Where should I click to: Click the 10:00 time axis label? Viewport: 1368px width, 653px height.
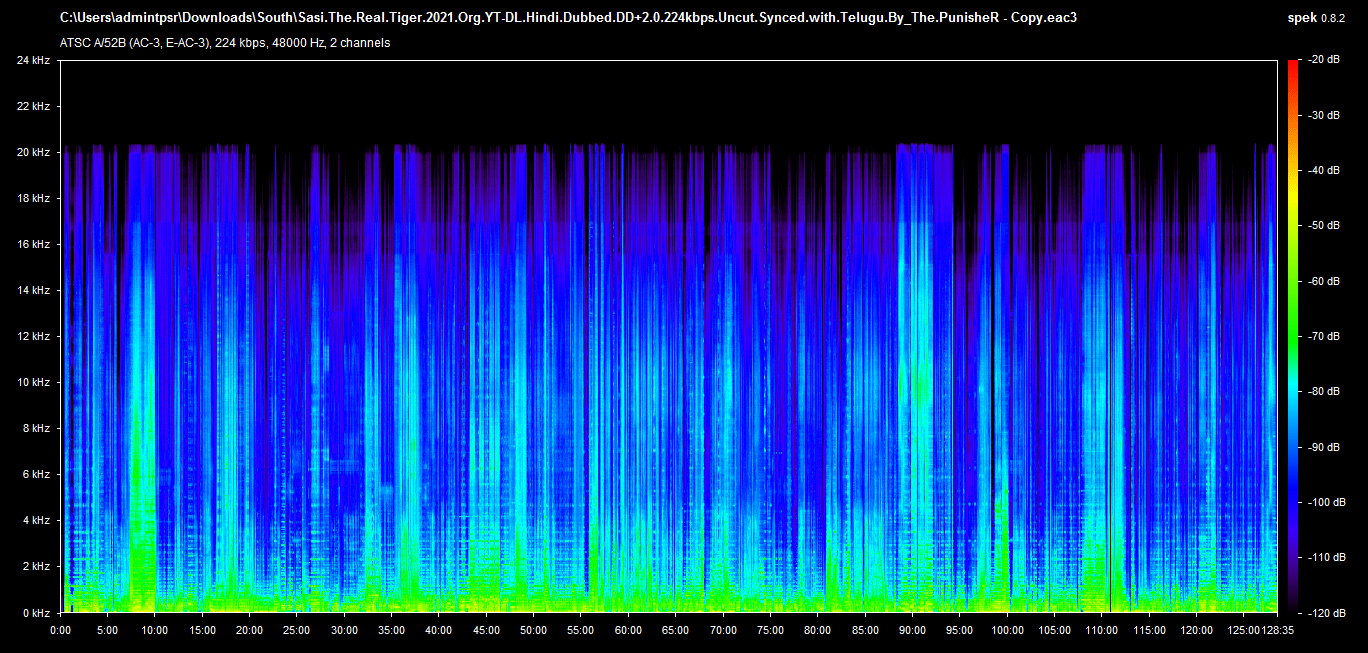click(x=155, y=631)
